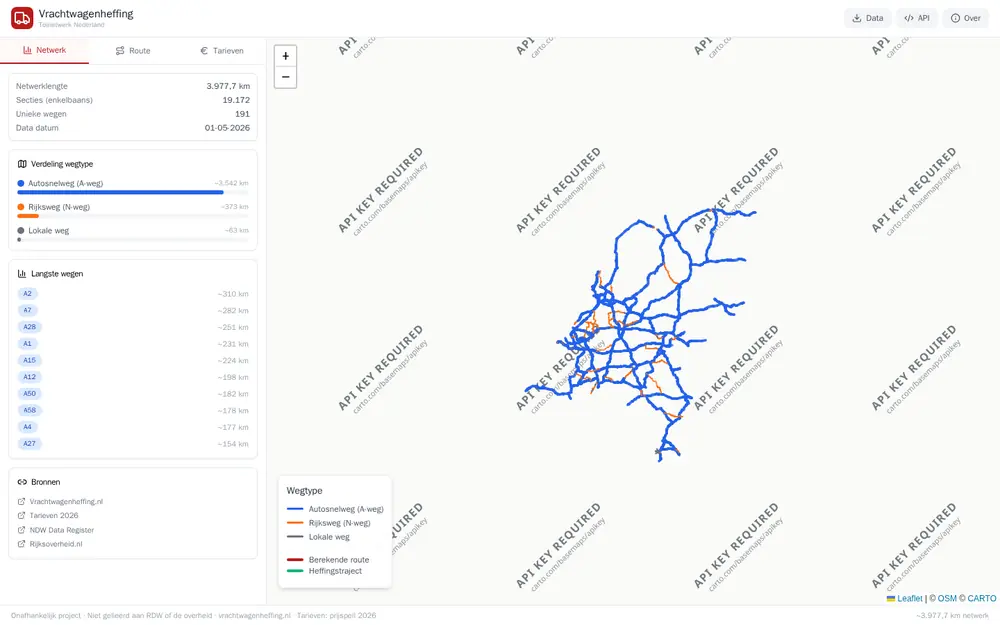
Task: Click the OSM attribution link
Action: (947, 598)
